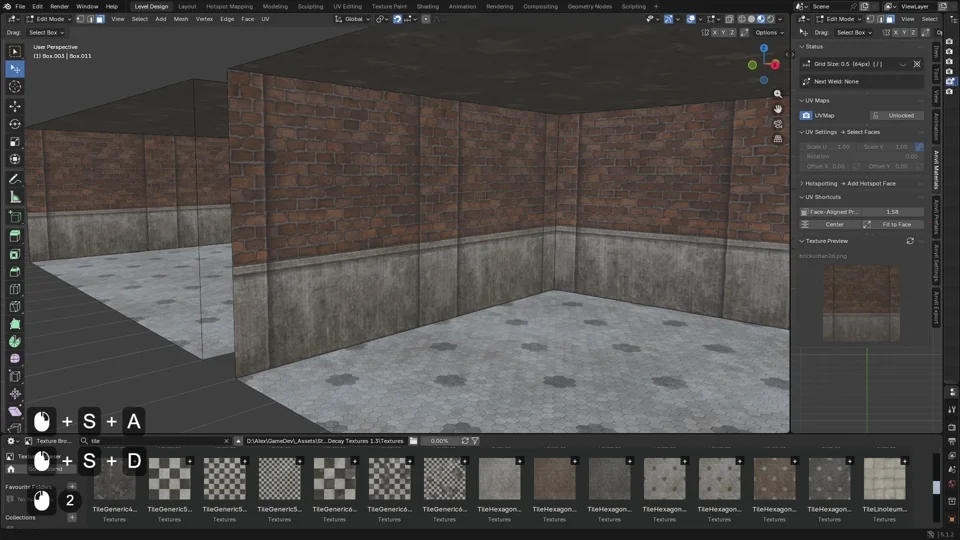Select the Smooth tool

(x=15, y=359)
